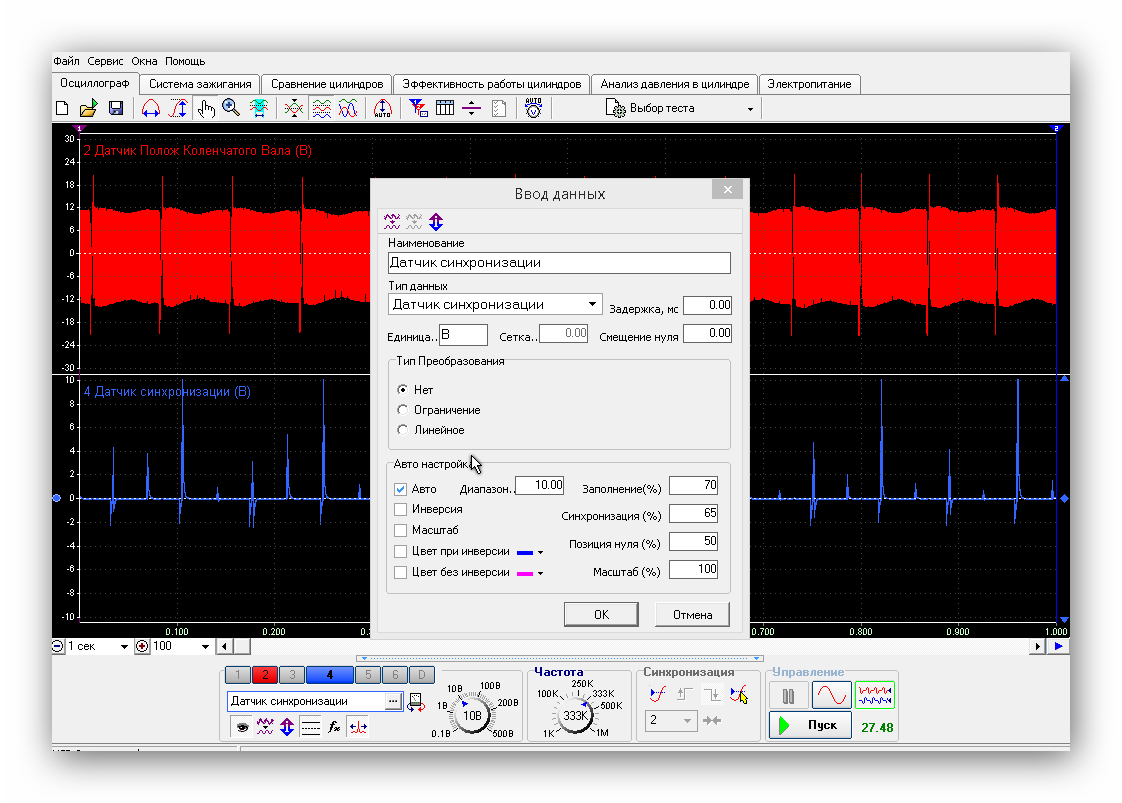Select the Ограничение radio button
Viewport: 1122px width, 803px height.
click(x=403, y=409)
